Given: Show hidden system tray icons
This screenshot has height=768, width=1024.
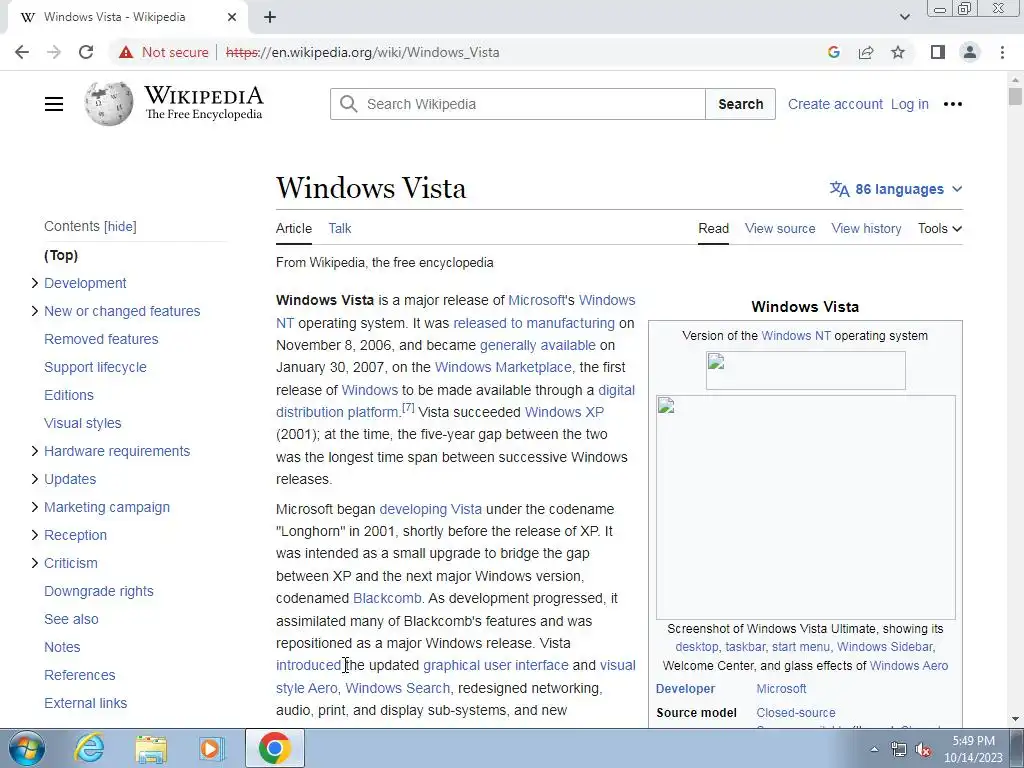Looking at the screenshot, I should point(874,749).
